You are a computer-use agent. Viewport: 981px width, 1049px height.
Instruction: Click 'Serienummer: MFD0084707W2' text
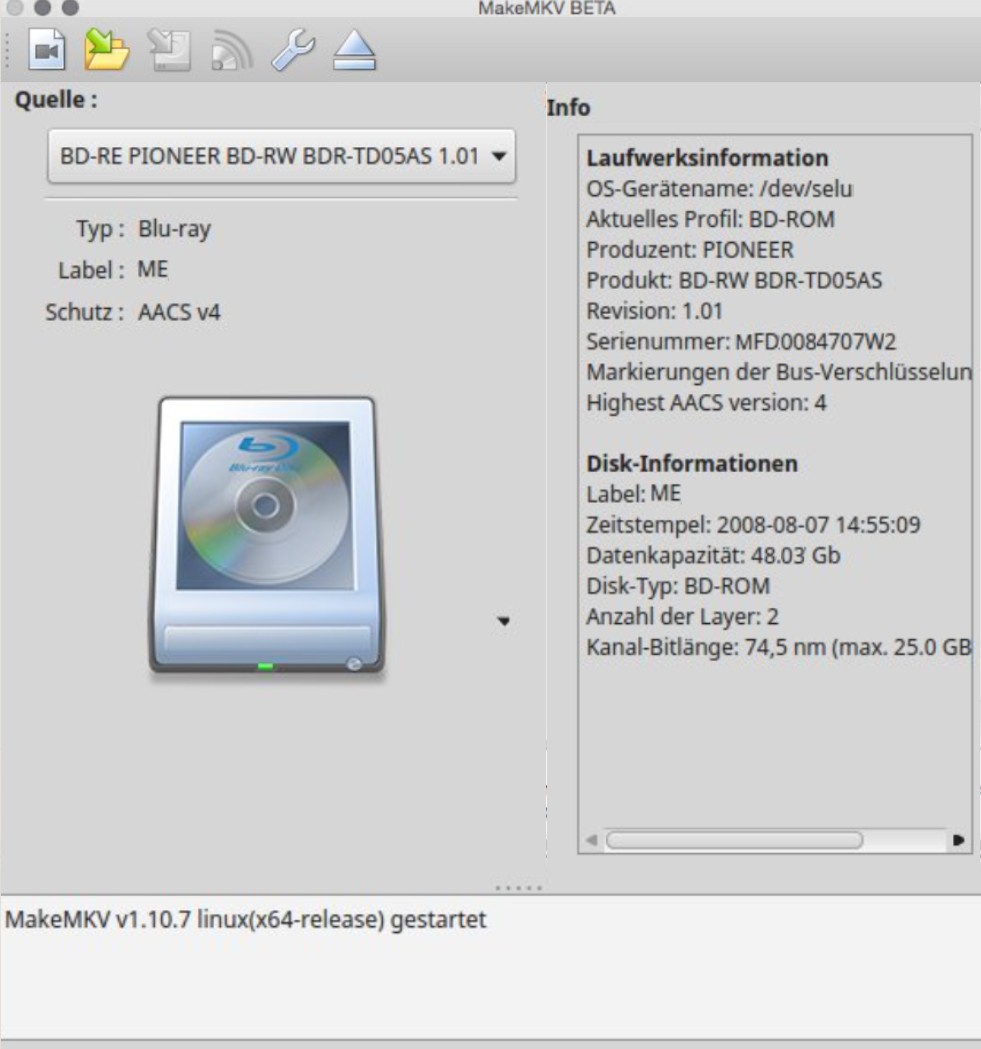[x=741, y=342]
